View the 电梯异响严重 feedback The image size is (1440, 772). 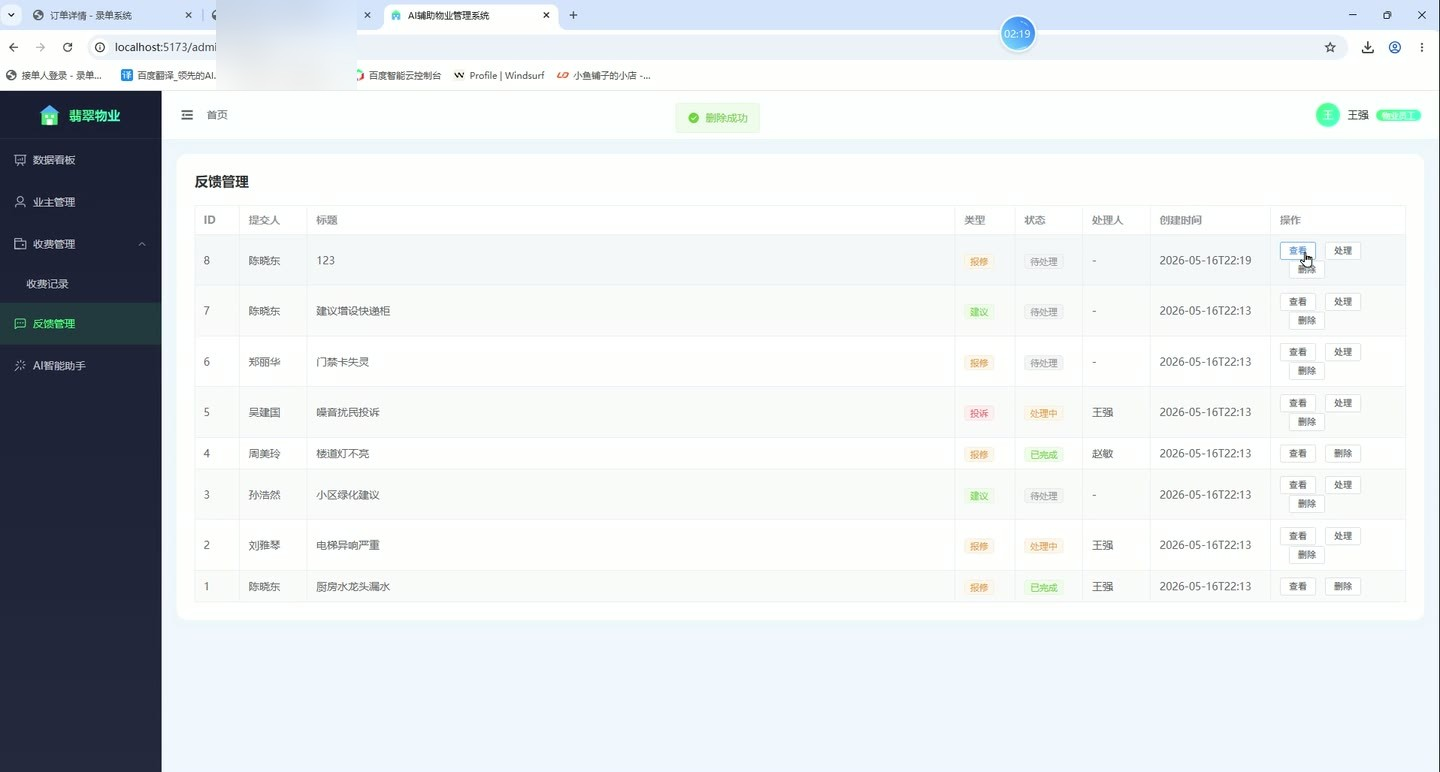coord(1298,536)
